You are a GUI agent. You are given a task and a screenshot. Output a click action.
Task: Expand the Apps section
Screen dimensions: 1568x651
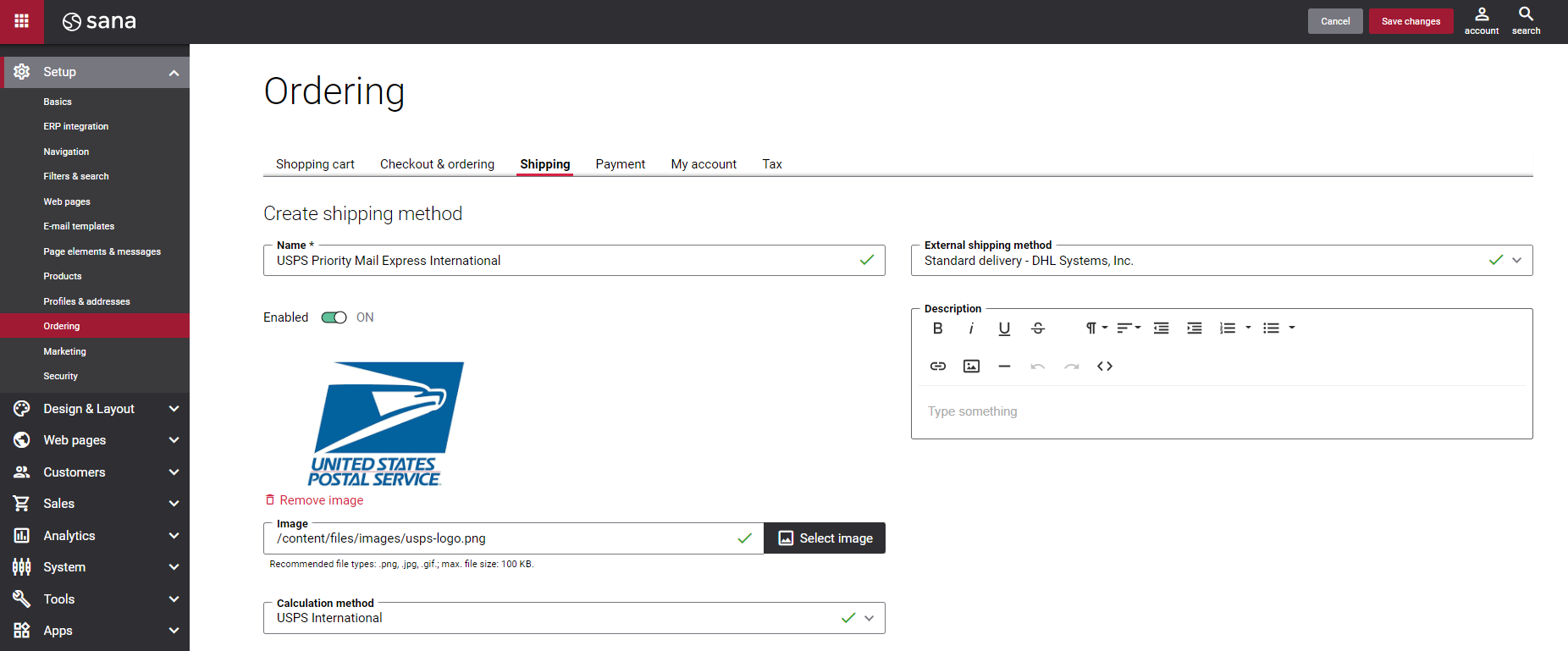(x=174, y=631)
